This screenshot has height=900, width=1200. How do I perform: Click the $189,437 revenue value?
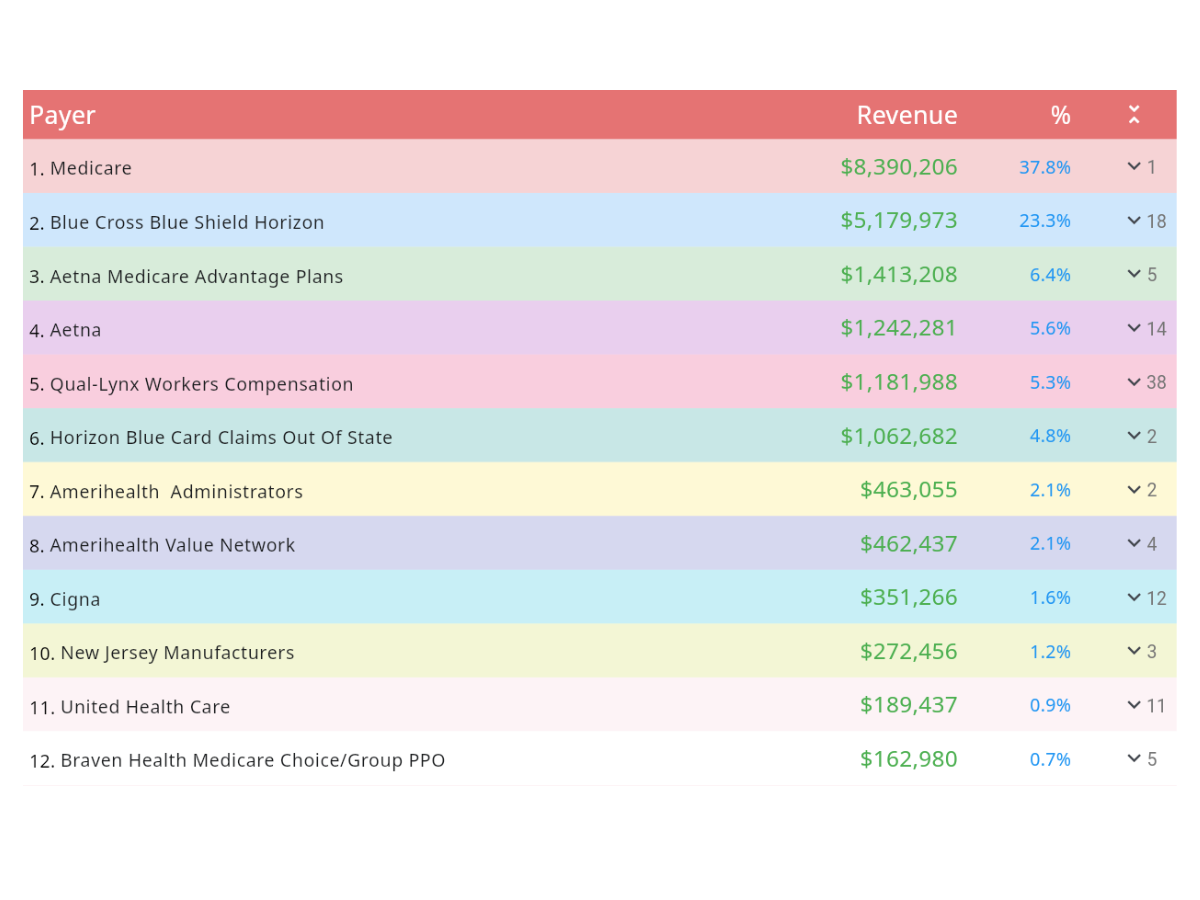coord(909,705)
